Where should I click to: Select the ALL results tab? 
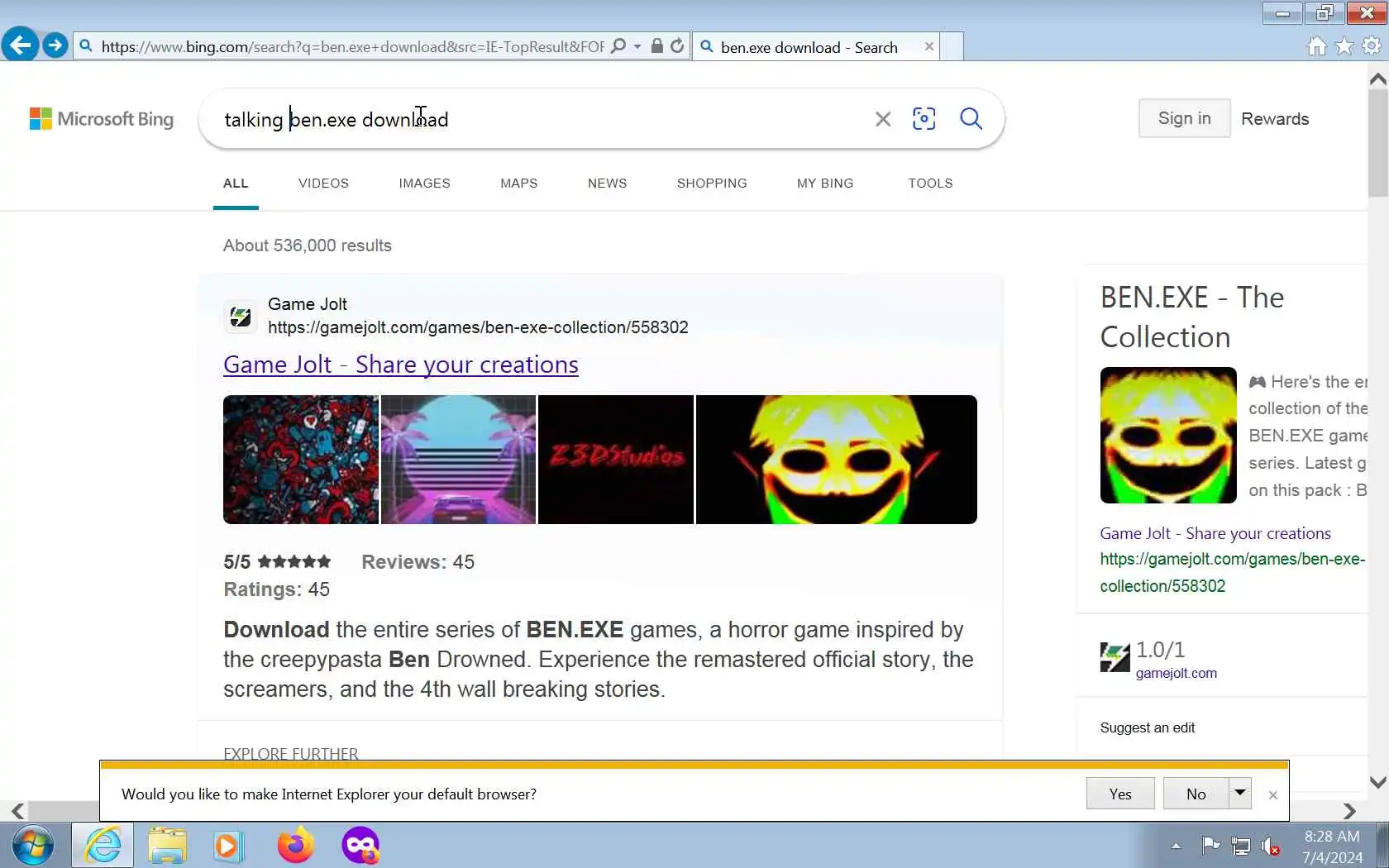tap(236, 184)
